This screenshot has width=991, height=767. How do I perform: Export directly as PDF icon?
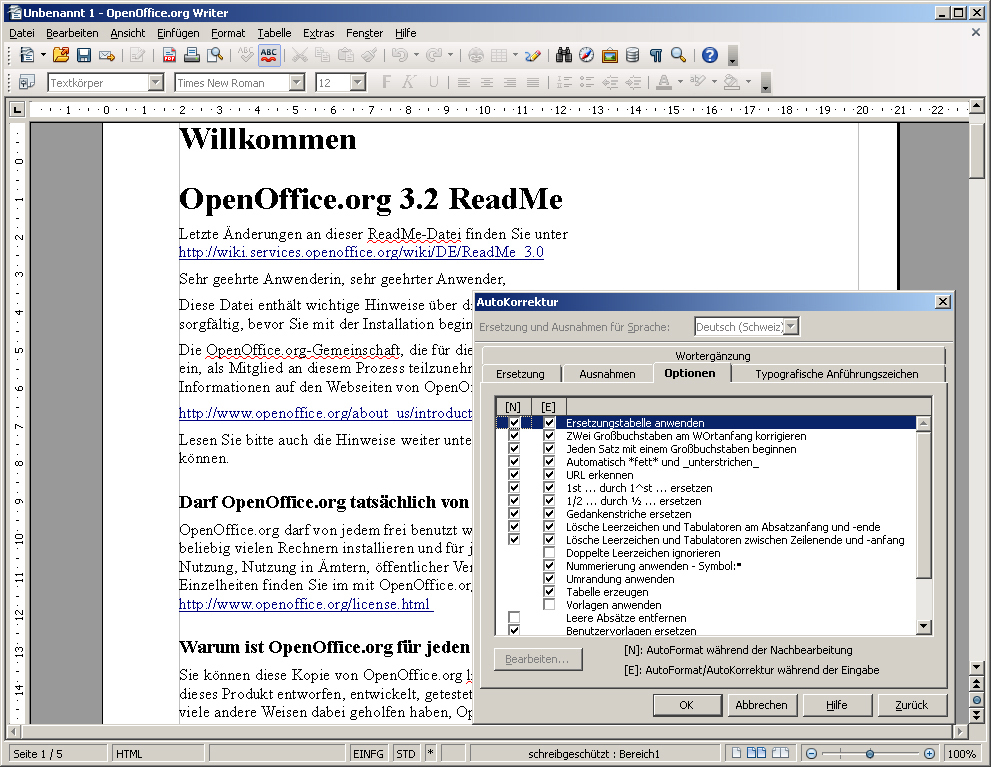[169, 56]
